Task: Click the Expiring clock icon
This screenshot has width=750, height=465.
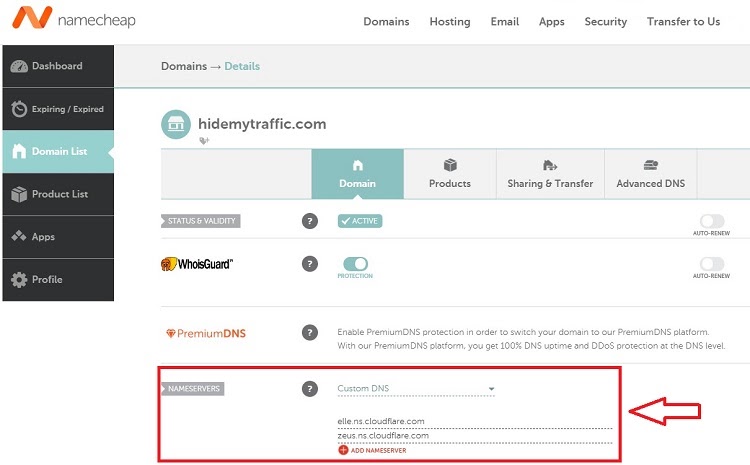Action: pos(19,109)
